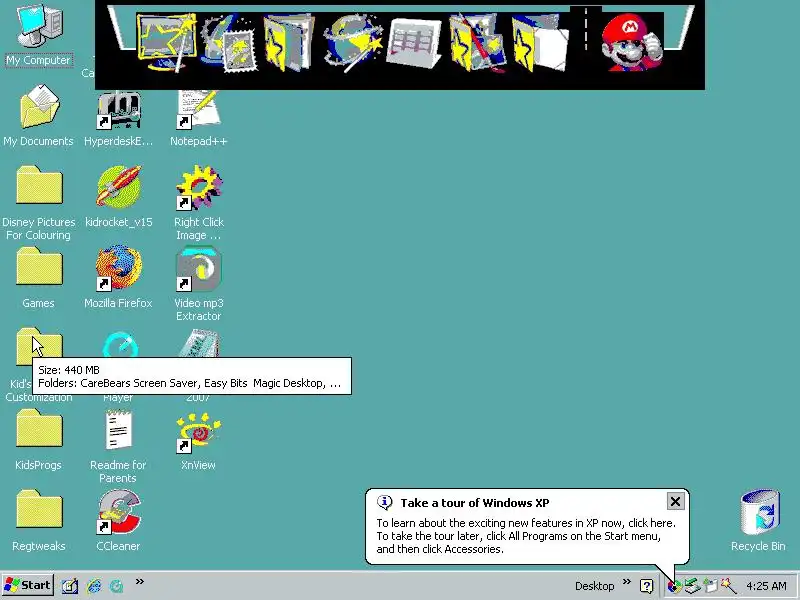800x600 pixels.
Task: Close the Take a tour balloon
Action: click(675, 502)
